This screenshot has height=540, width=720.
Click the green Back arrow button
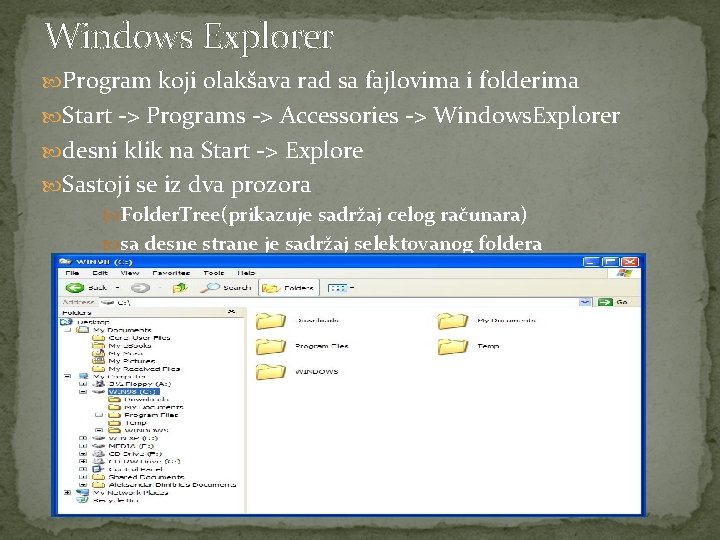[x=75, y=288]
